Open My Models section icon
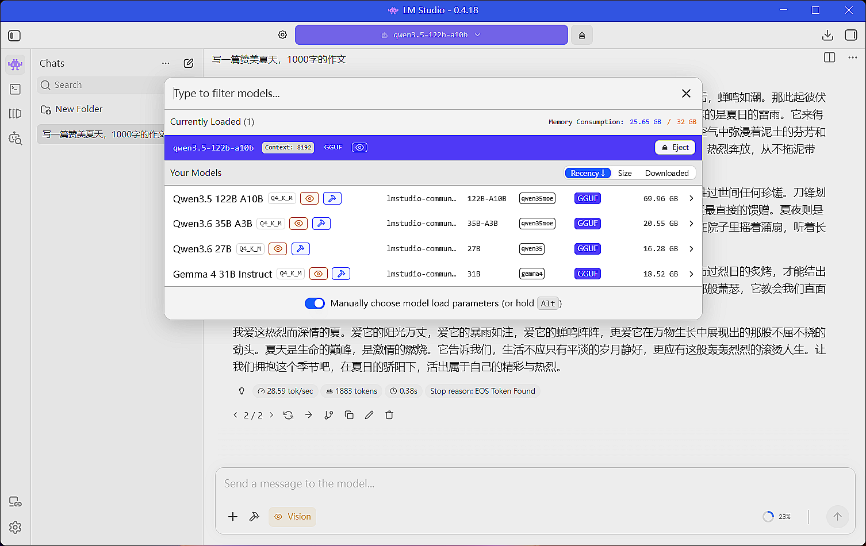Screen dimensions: 866x546 coord(15,114)
